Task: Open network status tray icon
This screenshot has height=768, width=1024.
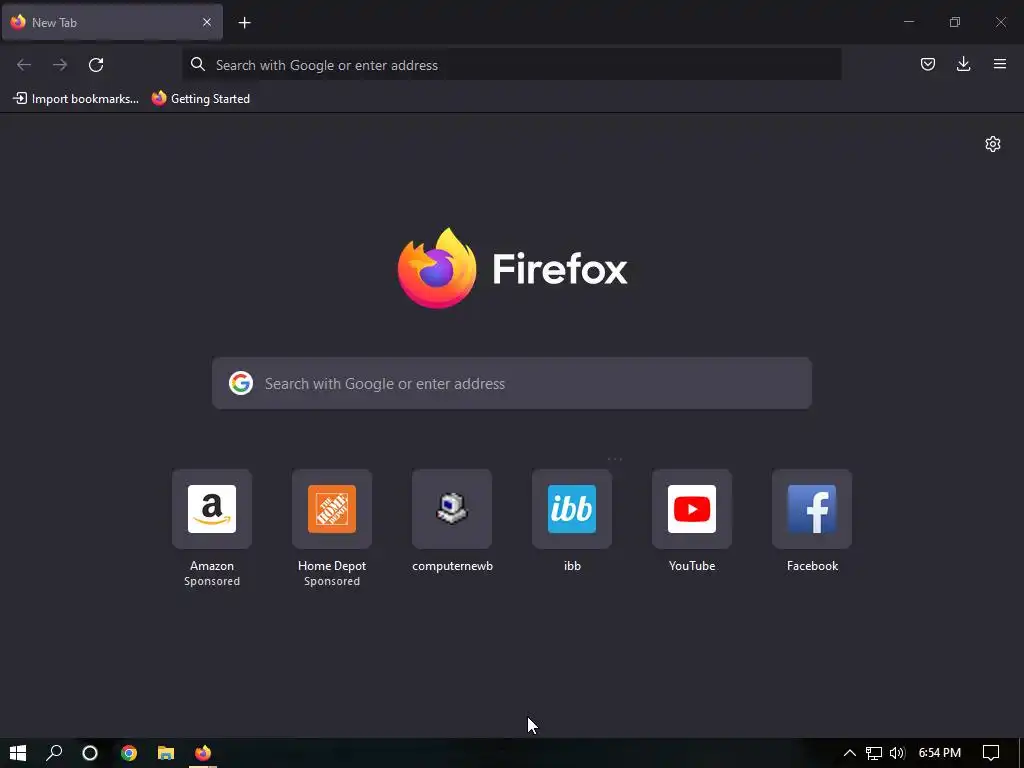Action: pos(874,753)
